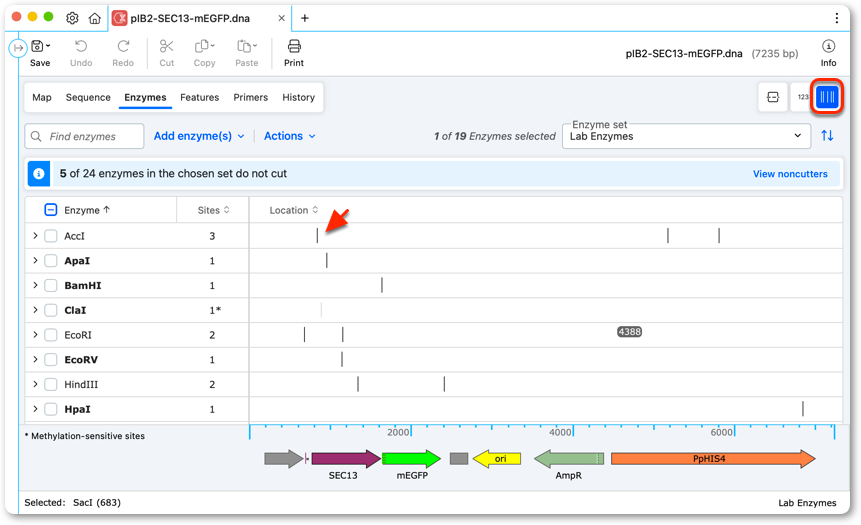The image size is (861, 525).
Task: Sort by the Sites column header
Action: (x=213, y=210)
